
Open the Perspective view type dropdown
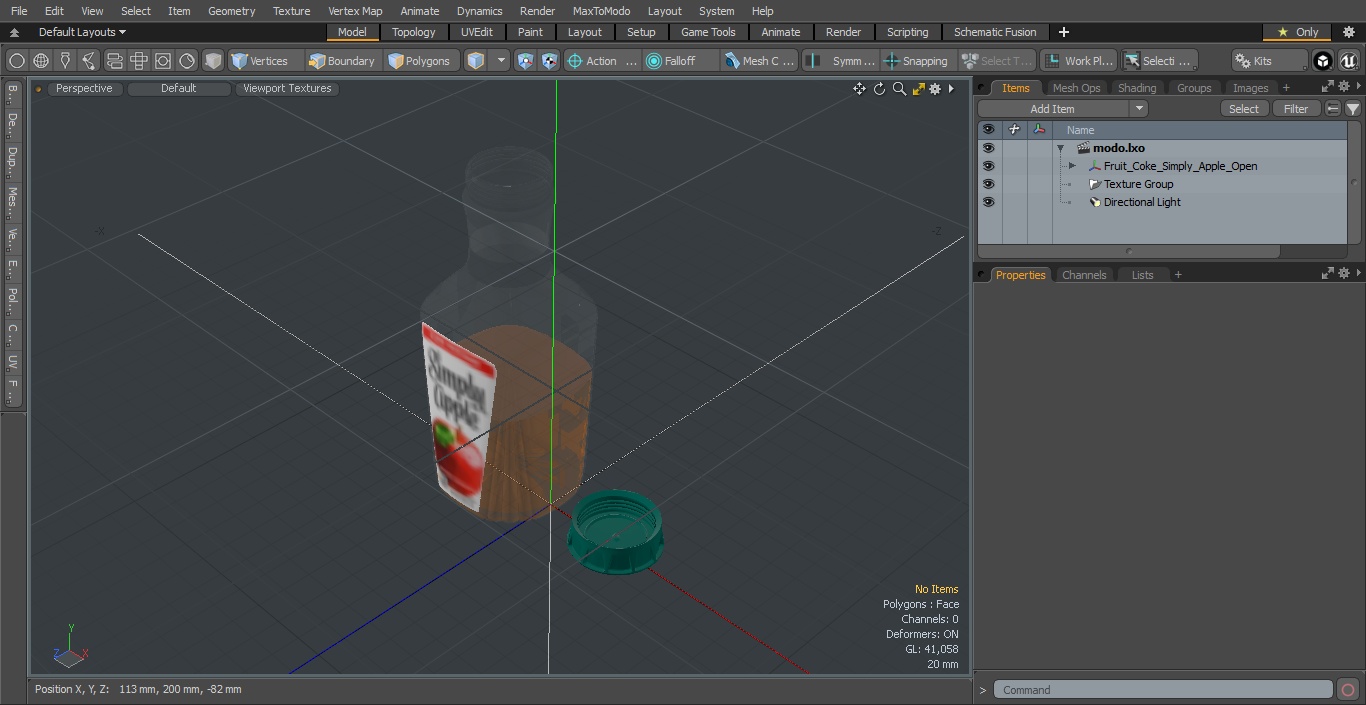click(x=84, y=88)
